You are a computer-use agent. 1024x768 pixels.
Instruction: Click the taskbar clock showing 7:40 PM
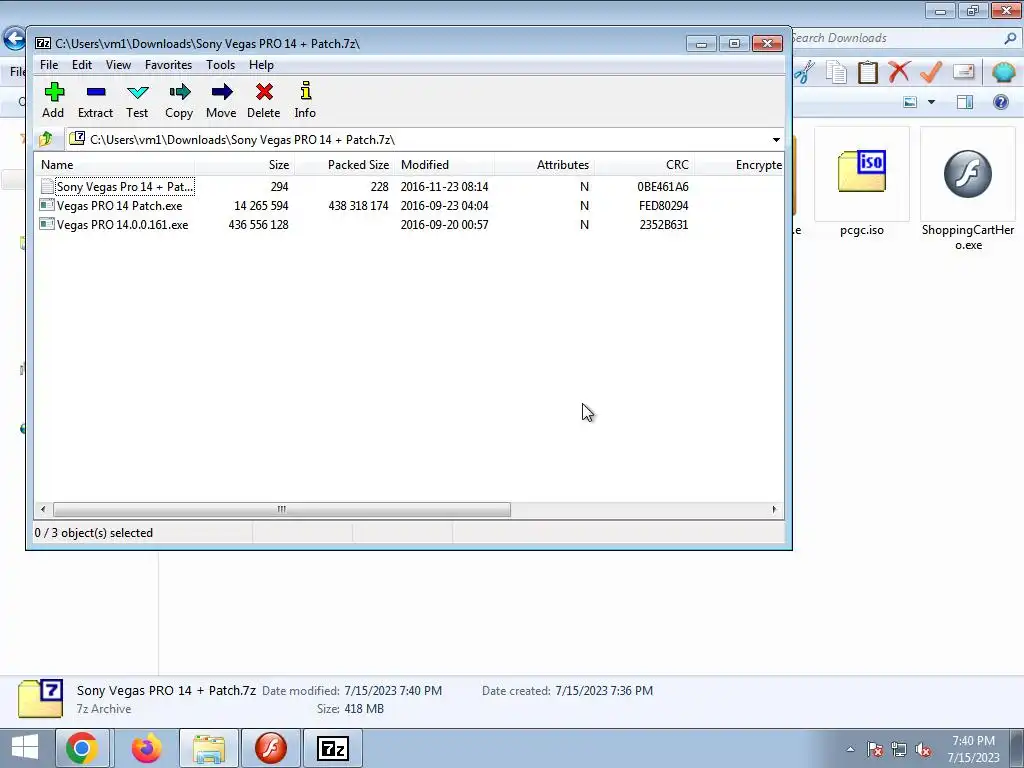click(973, 749)
